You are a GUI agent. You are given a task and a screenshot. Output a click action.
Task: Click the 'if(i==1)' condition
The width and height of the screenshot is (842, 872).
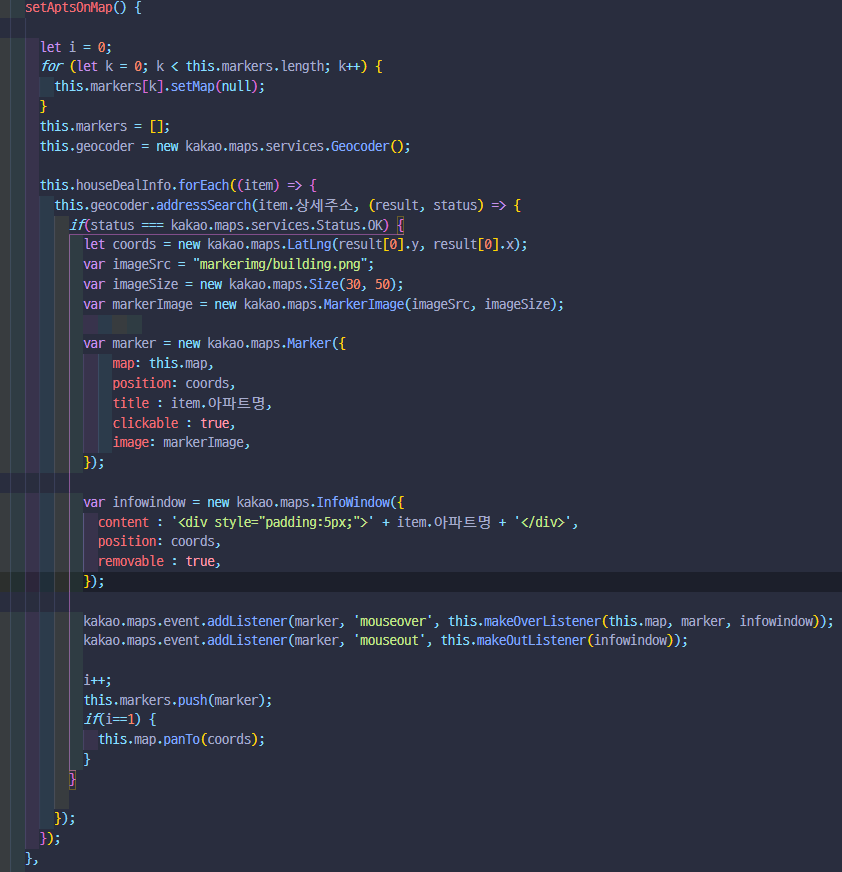tap(112, 719)
